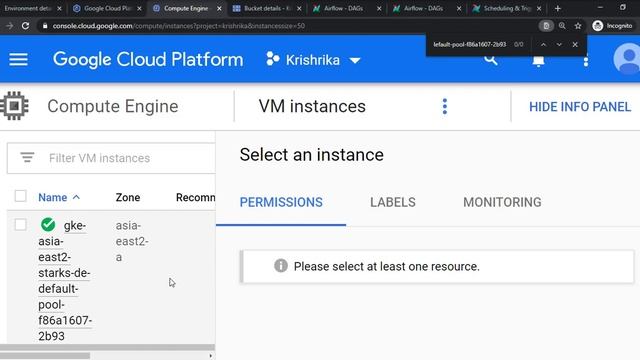
Task: Switch to the MONITORING tab
Action: coord(502,202)
